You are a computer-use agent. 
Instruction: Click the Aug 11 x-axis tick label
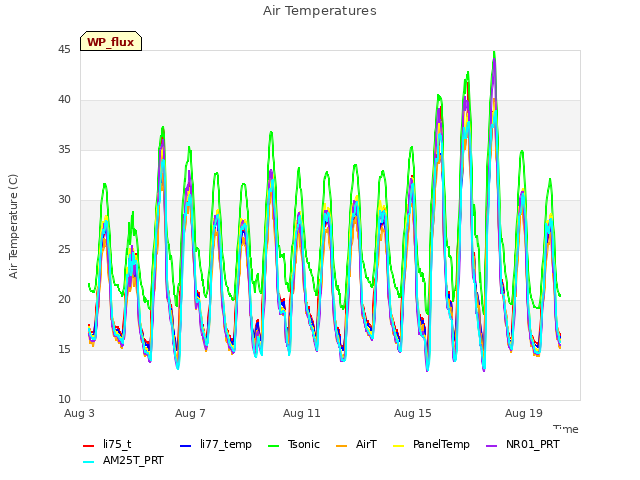[302, 413]
